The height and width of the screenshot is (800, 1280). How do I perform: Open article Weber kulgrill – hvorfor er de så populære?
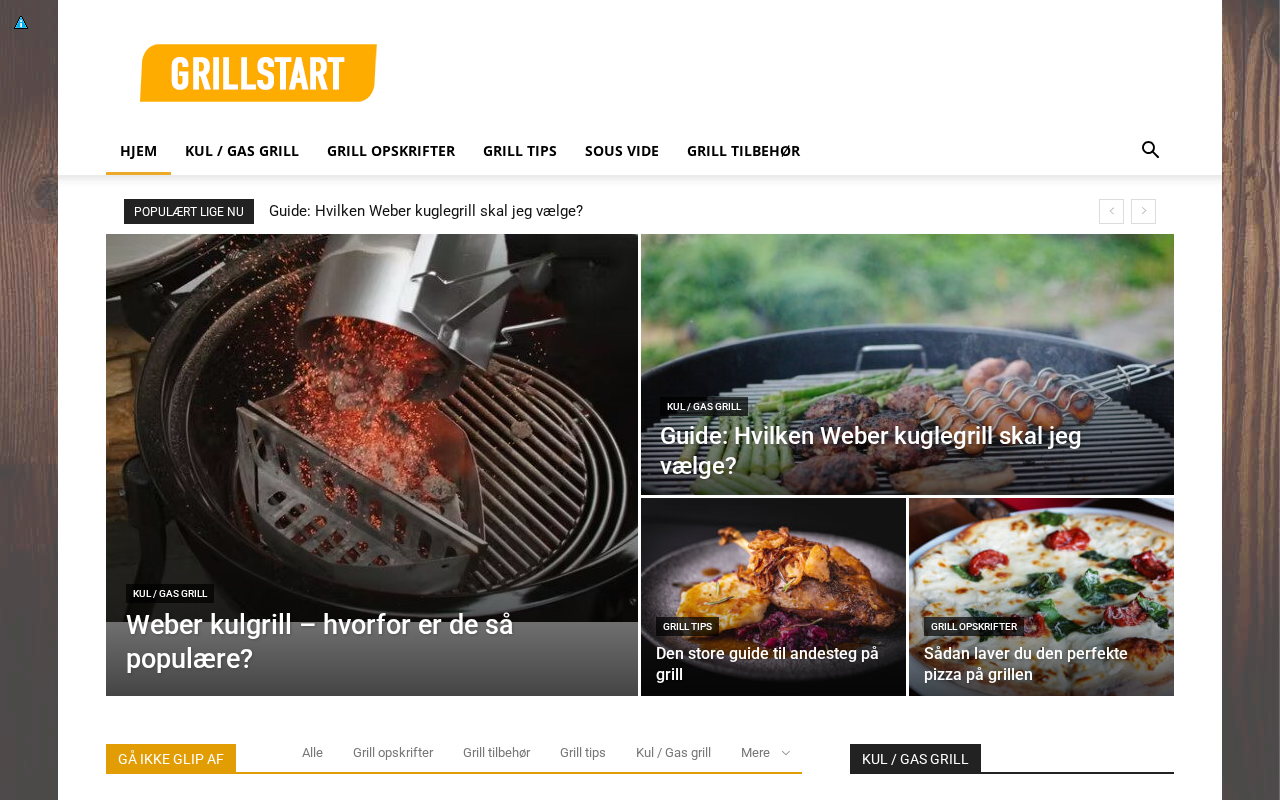(320, 642)
